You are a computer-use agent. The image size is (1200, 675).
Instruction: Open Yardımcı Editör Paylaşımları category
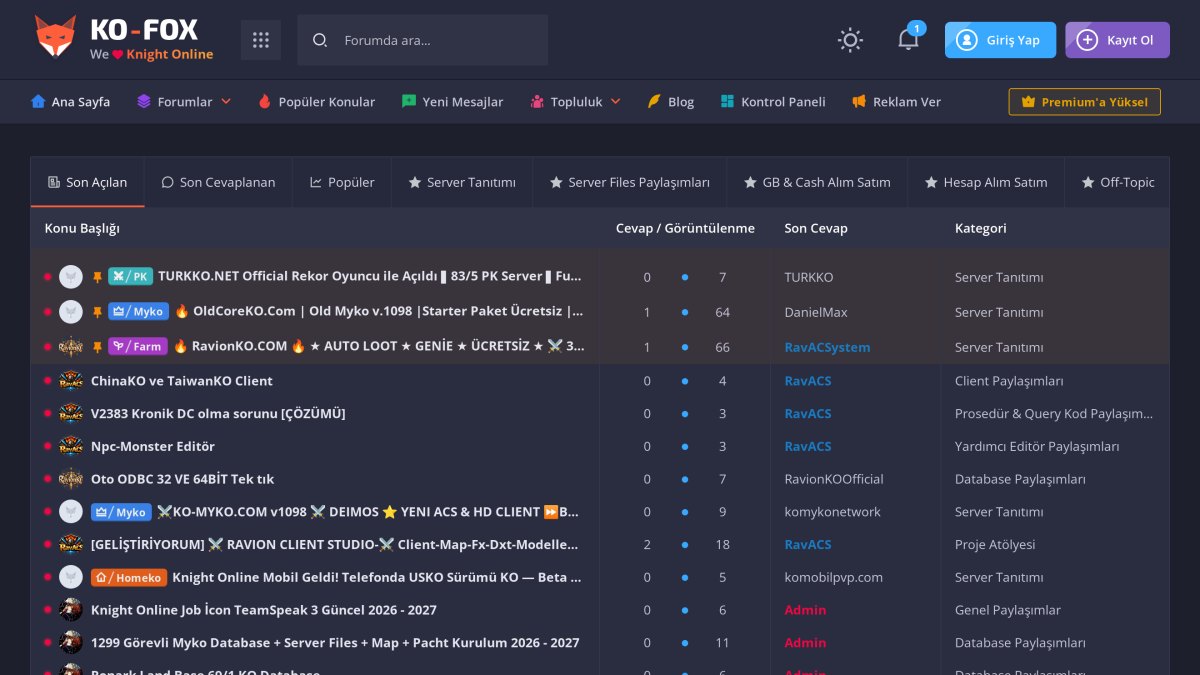pyautogui.click(x=1037, y=446)
